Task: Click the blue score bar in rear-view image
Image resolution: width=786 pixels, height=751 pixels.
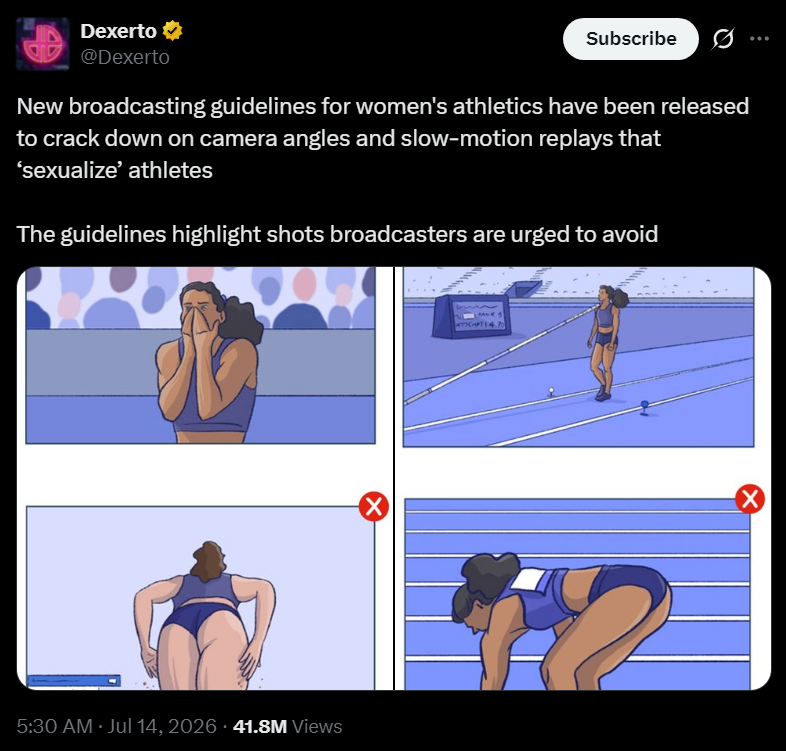Action: tap(74, 680)
